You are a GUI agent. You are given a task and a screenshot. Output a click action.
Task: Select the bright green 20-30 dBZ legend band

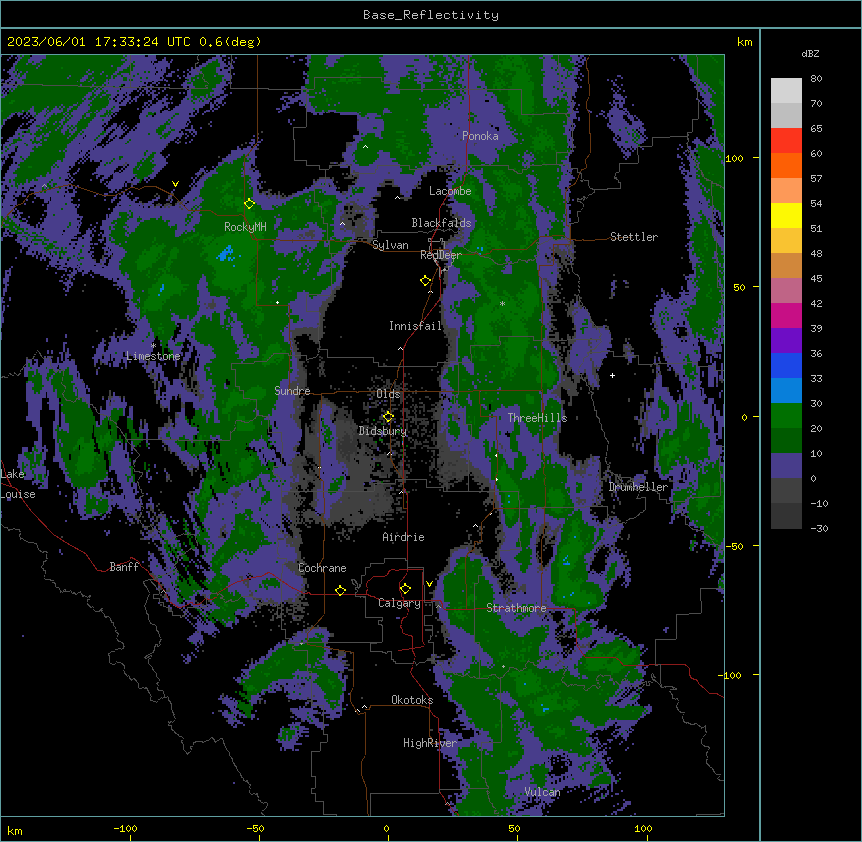(x=786, y=416)
